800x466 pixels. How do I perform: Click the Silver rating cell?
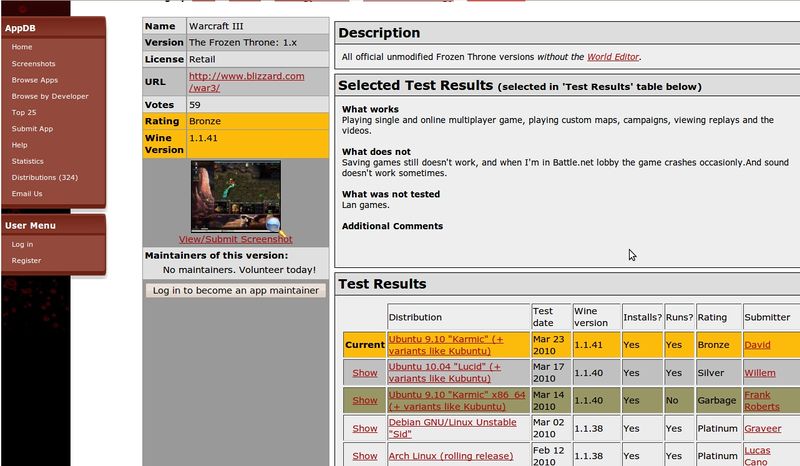[718, 373]
